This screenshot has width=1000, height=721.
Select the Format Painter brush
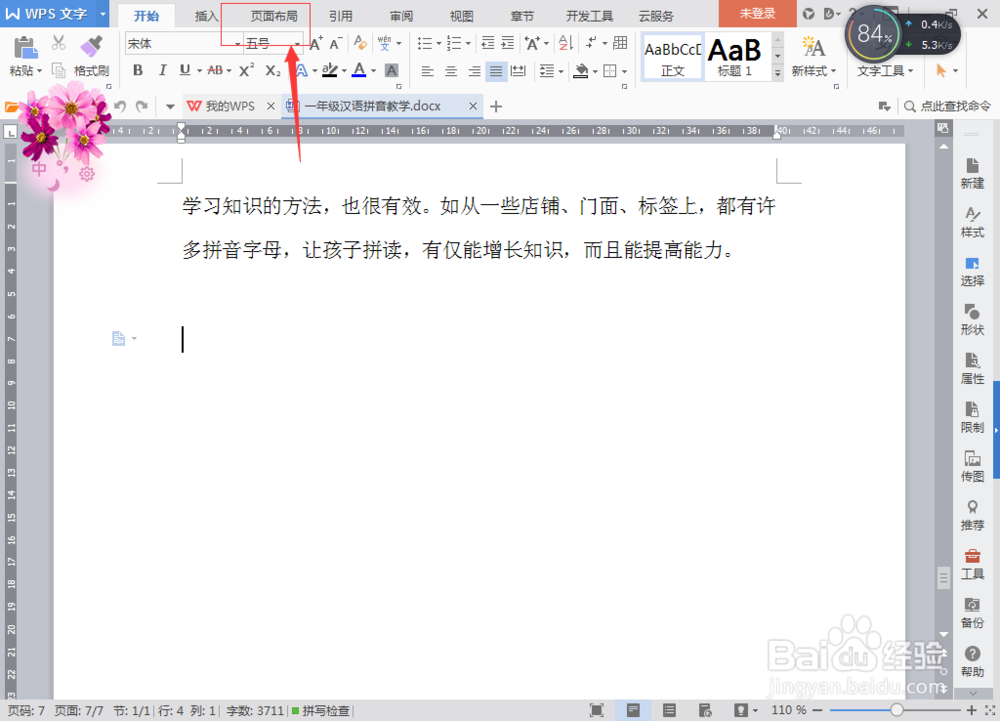(91, 45)
